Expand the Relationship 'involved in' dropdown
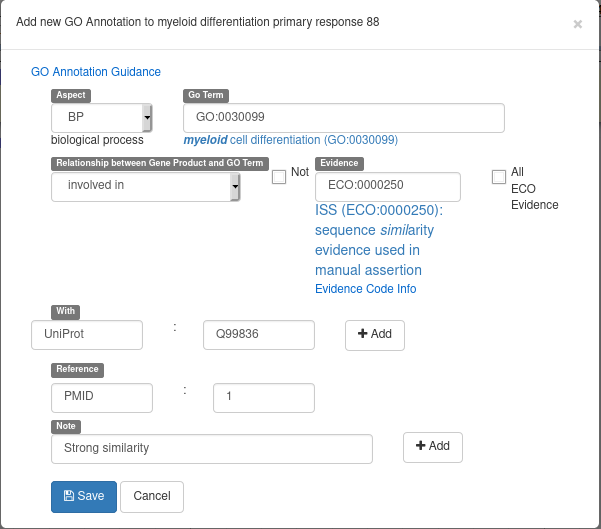This screenshot has width=601, height=529. coord(146,186)
